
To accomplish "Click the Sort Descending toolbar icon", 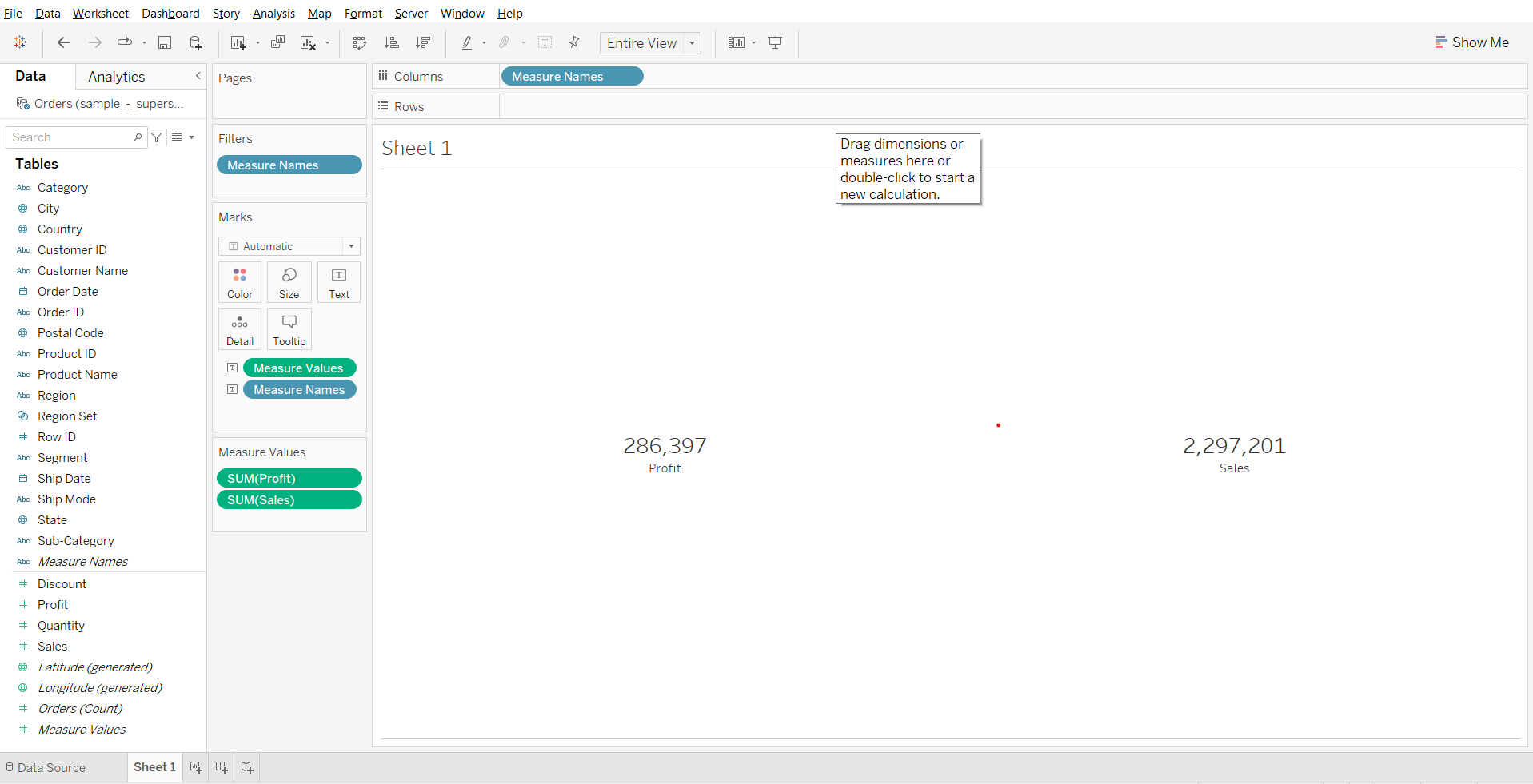I will (423, 43).
